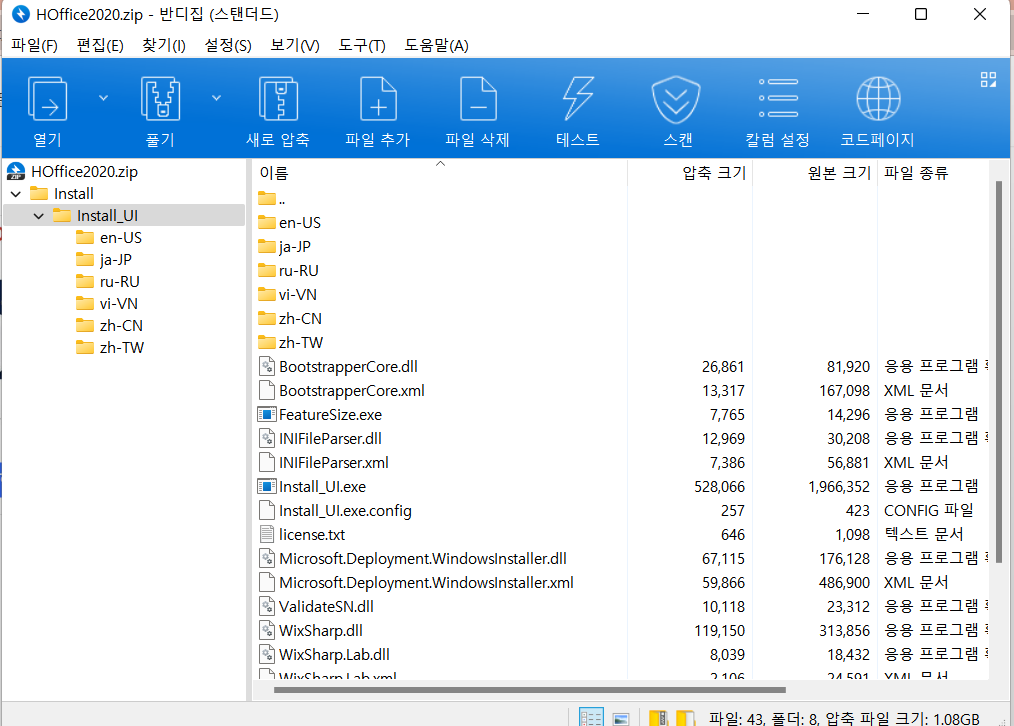Click ru-RU folder name in file list
Viewport: 1014px width, 726px height.
(x=299, y=270)
